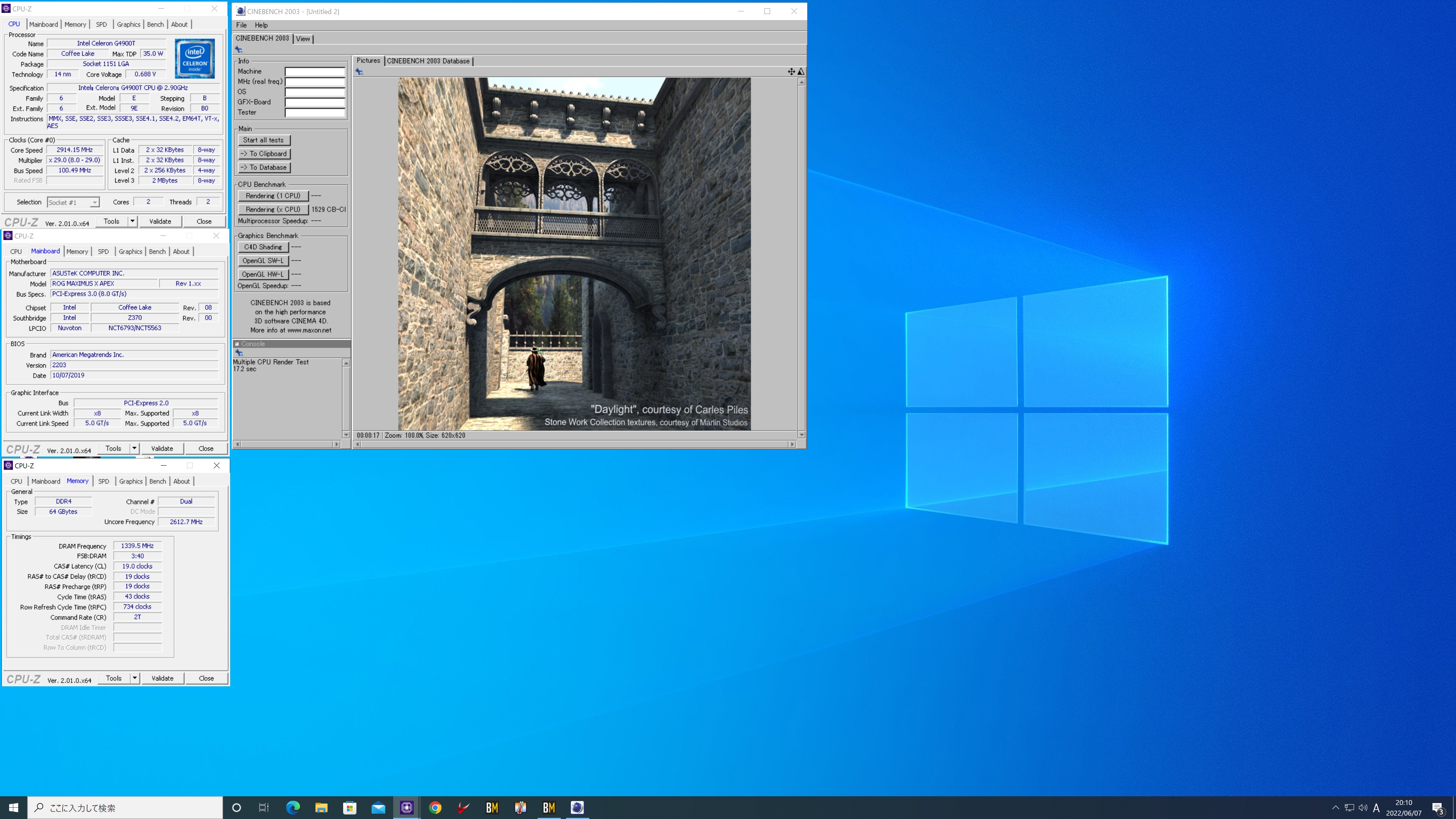The height and width of the screenshot is (819, 1456).
Task: Click the pin icon under the Pictures tab
Action: point(359,72)
